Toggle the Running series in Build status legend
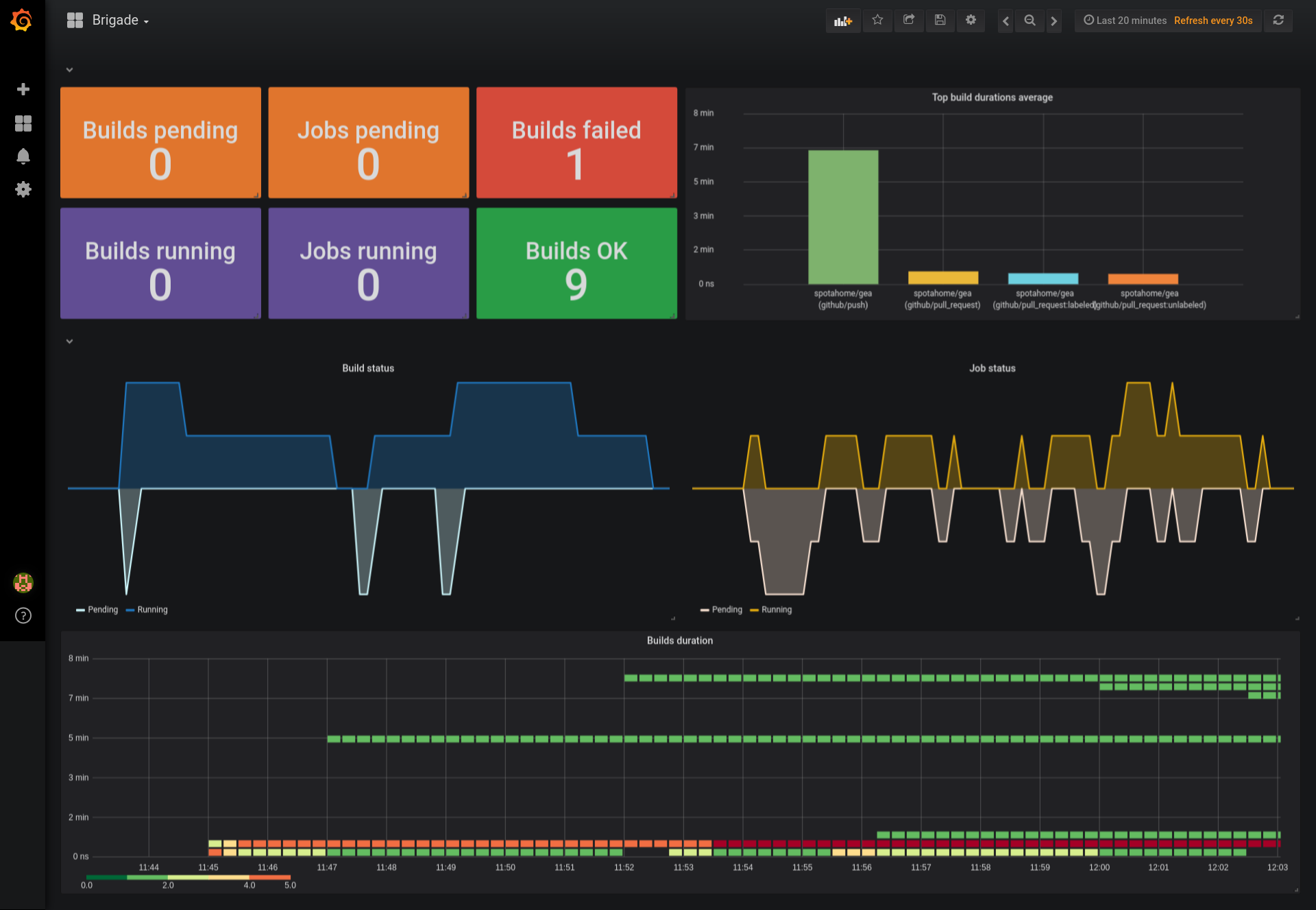Viewport: 1316px width, 910px height. click(x=152, y=610)
